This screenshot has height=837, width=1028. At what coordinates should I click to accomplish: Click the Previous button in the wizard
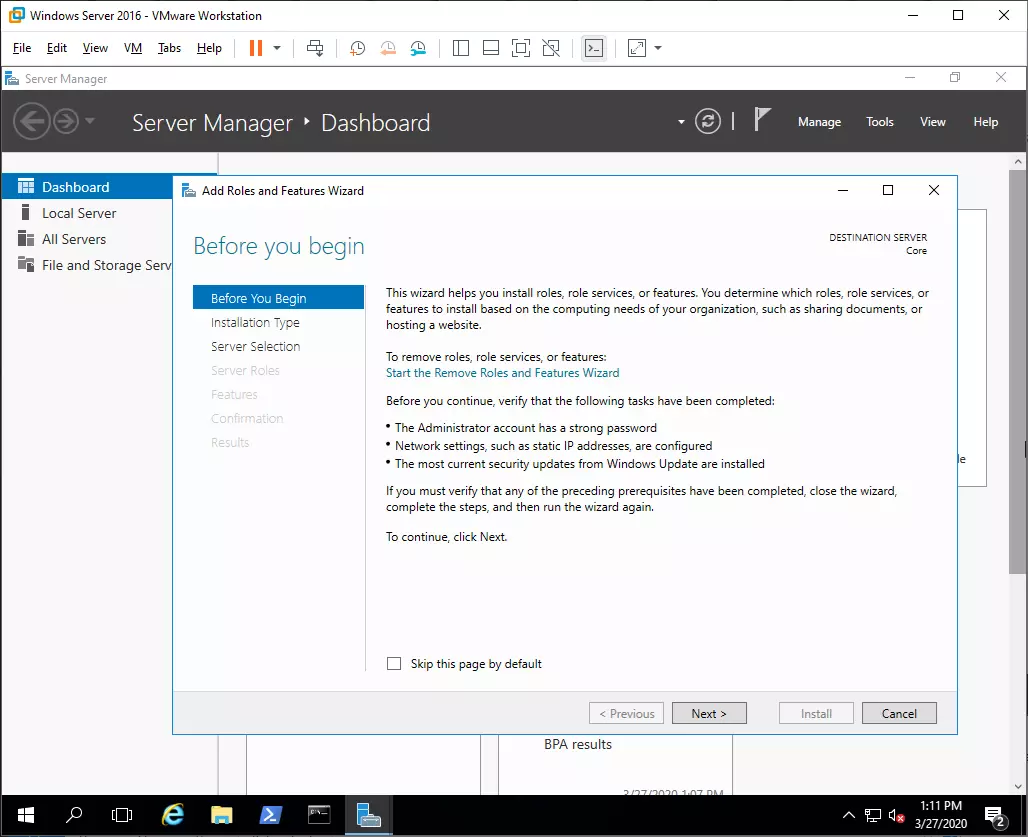click(x=626, y=713)
